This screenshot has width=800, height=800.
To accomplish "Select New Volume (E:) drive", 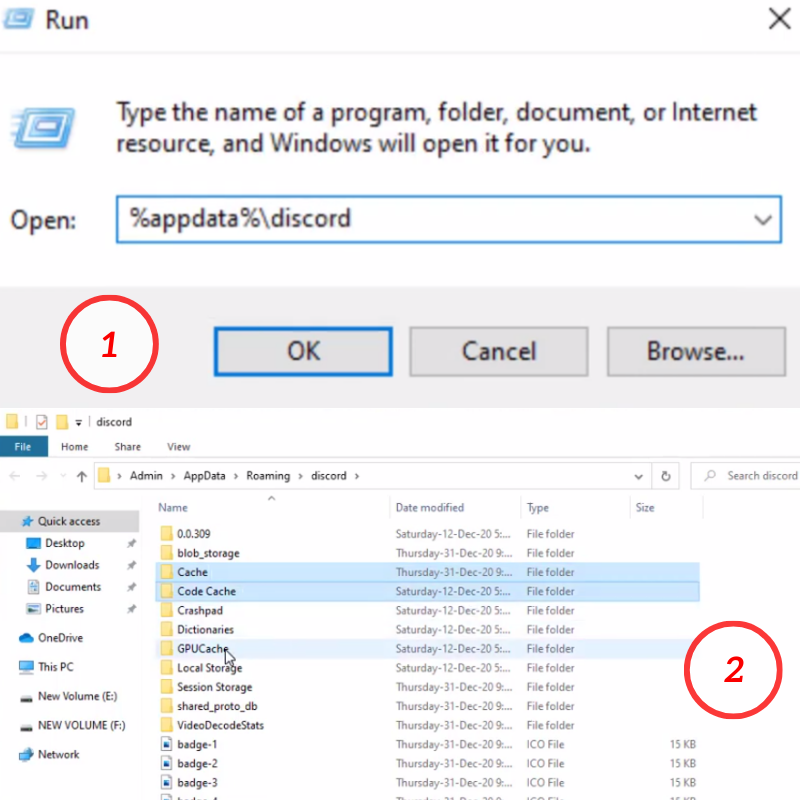I will coord(77,696).
